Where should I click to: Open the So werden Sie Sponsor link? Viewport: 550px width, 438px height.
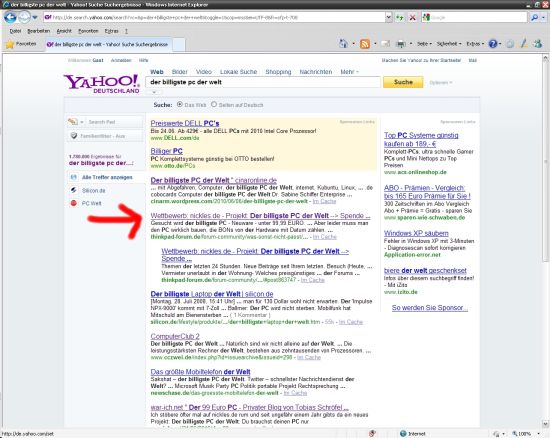click(x=429, y=308)
